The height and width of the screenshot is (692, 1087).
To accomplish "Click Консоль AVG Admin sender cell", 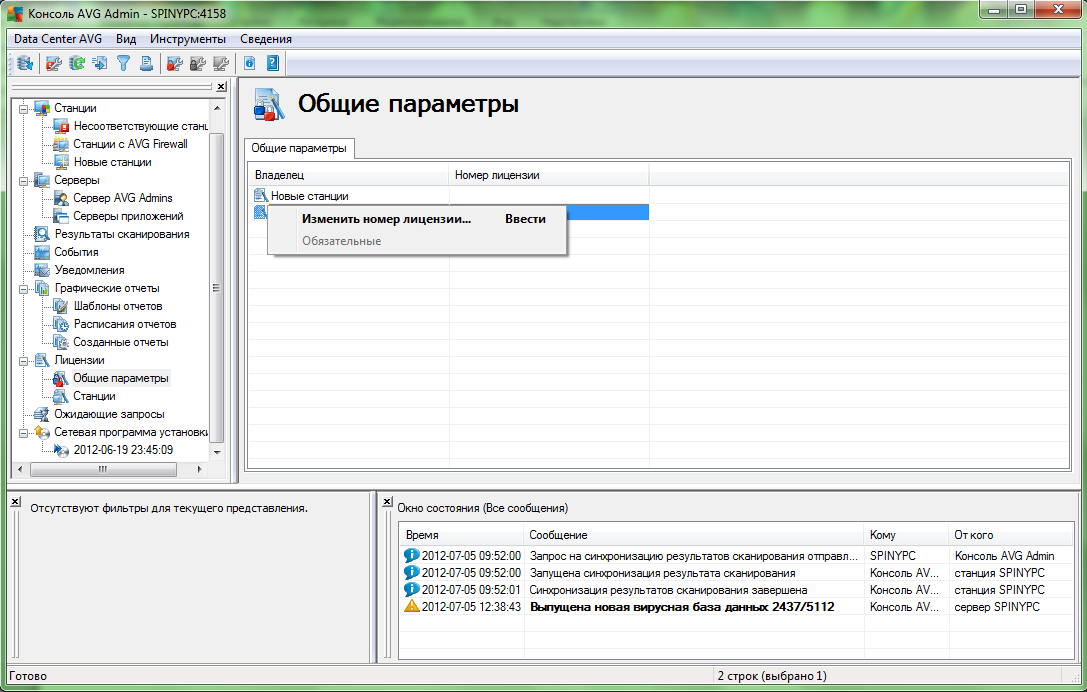I will click(1005, 556).
